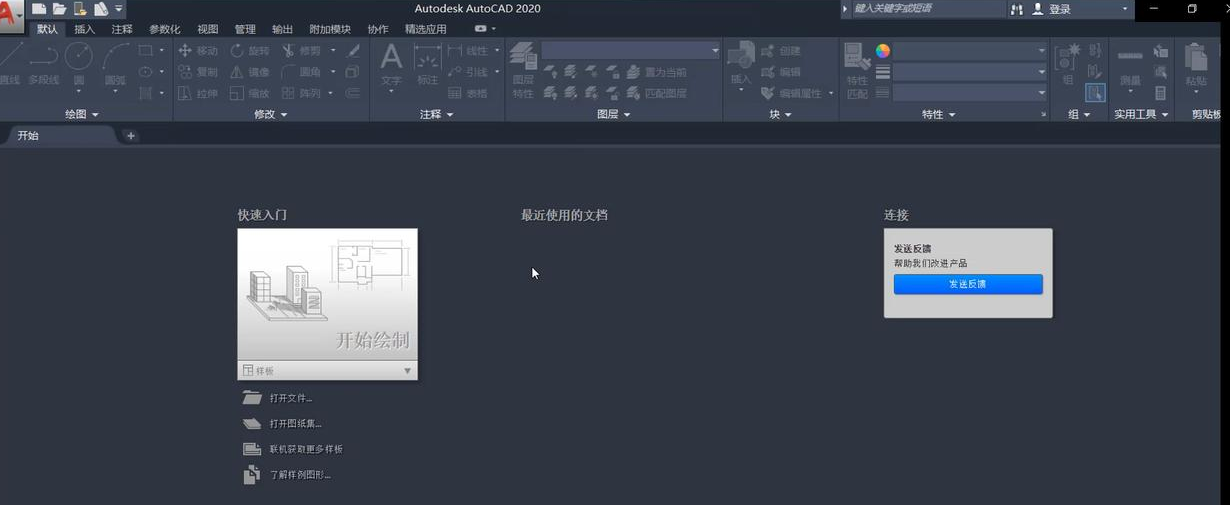Viewport: 1230px width, 505px height.
Task: Select the Rectangle draw tool icon
Action: point(146,50)
